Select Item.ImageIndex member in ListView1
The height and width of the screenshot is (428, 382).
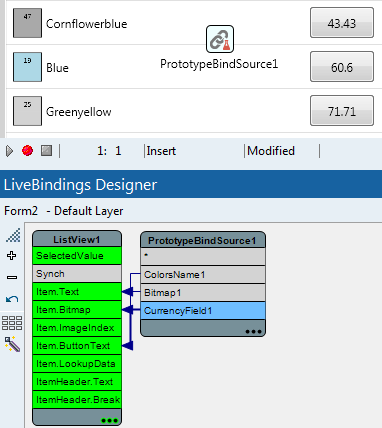click(77, 328)
